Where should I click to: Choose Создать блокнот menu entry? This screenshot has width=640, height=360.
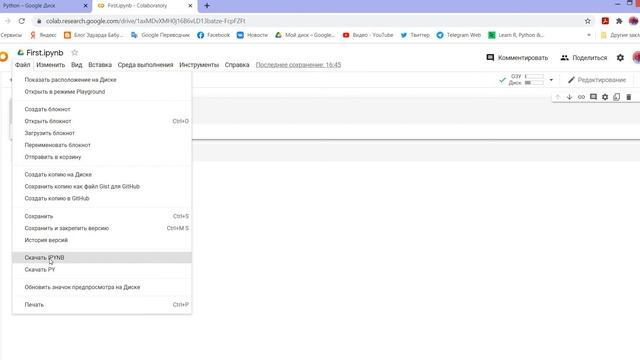click(x=102, y=109)
